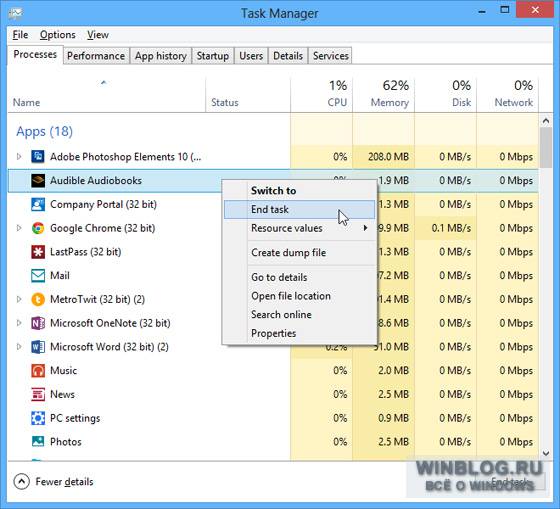
Task: Choose Switch to in context menu
Action: [x=300, y=190]
